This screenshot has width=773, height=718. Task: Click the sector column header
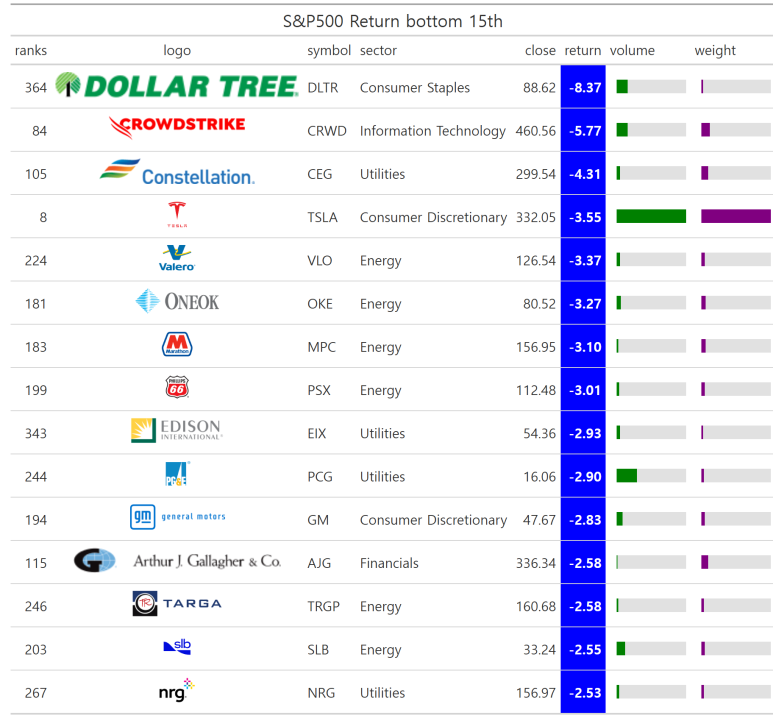[378, 50]
